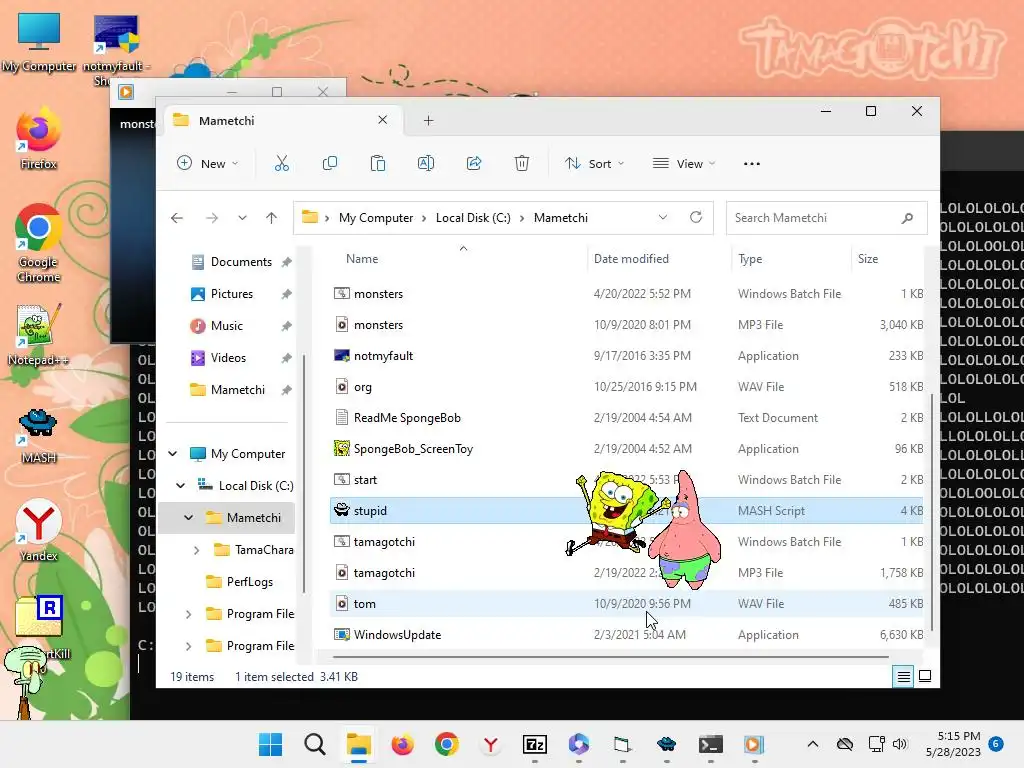The width and height of the screenshot is (1024, 768).
Task: Sort by Type column header
Action: tap(750, 259)
